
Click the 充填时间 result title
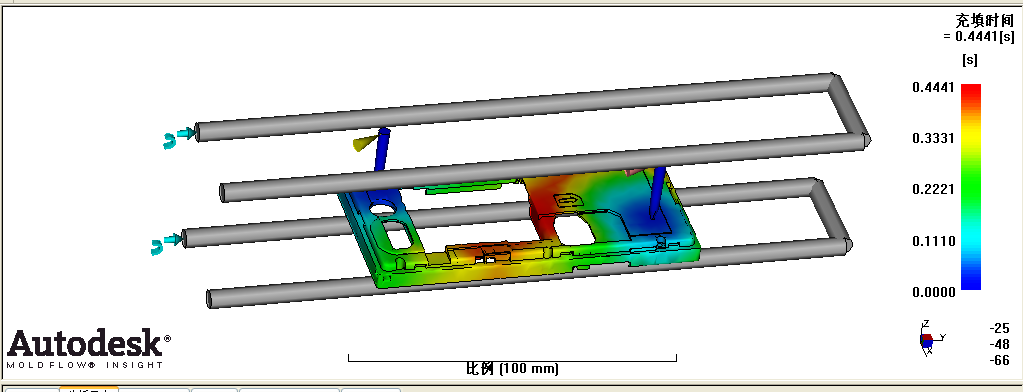click(986, 21)
